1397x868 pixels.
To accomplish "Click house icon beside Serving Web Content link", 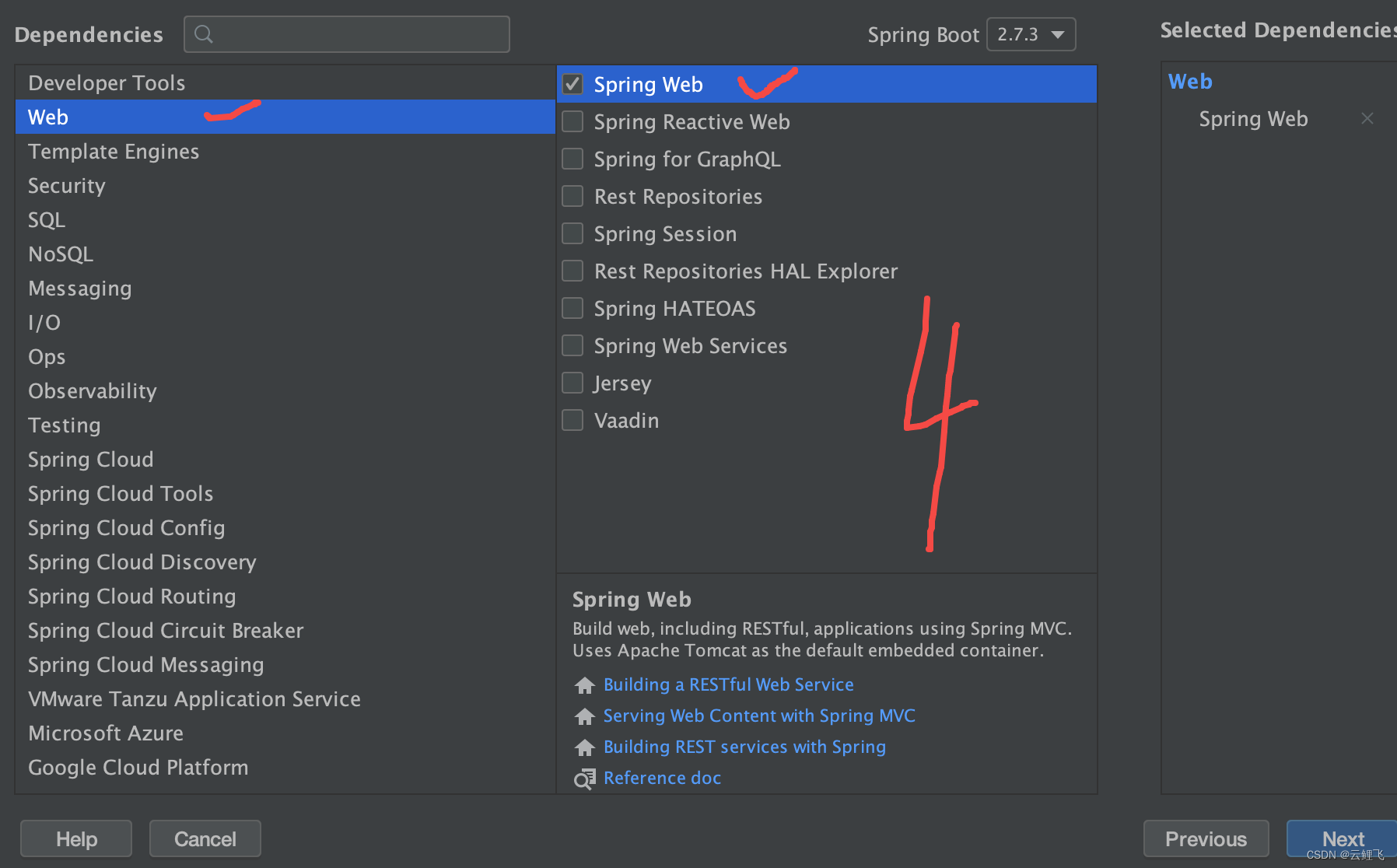I will point(584,716).
